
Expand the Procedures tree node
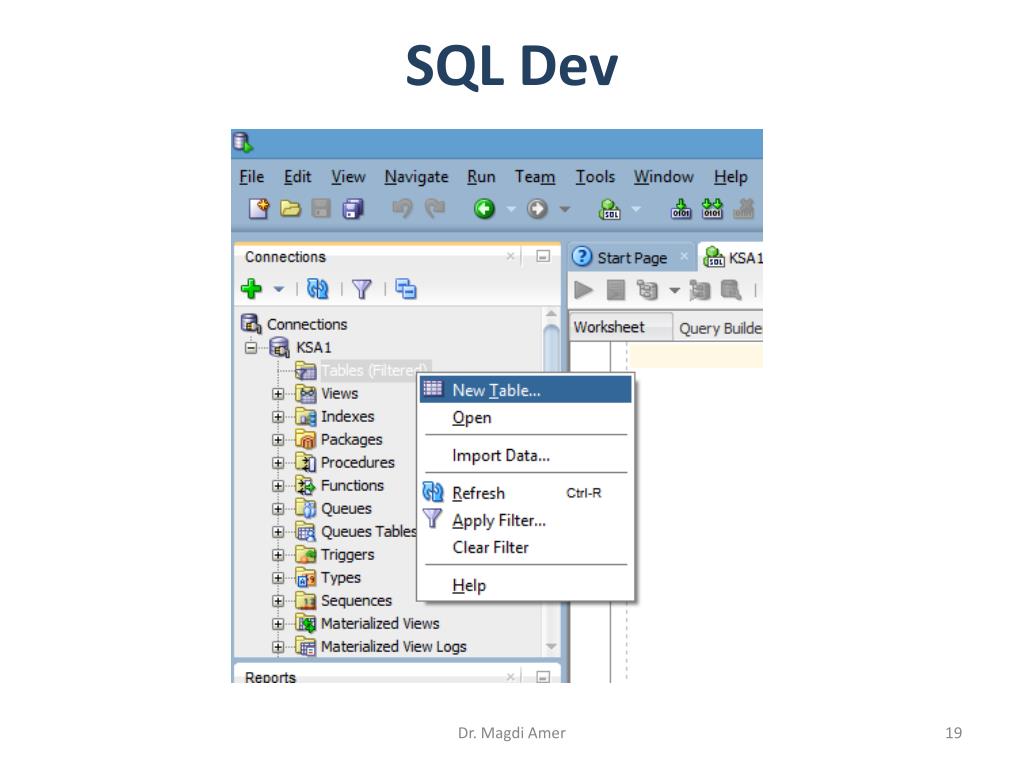click(x=278, y=462)
